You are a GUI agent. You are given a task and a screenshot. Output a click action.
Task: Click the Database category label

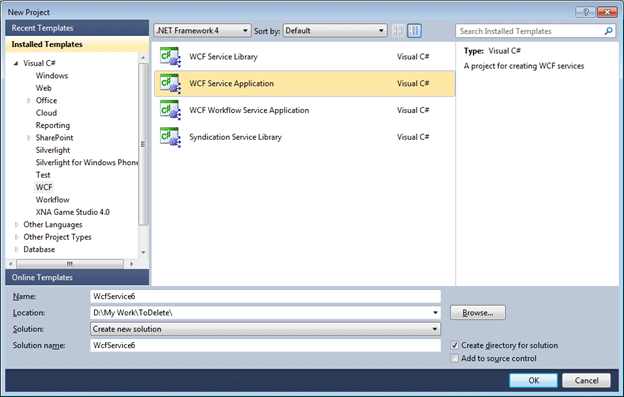39,249
